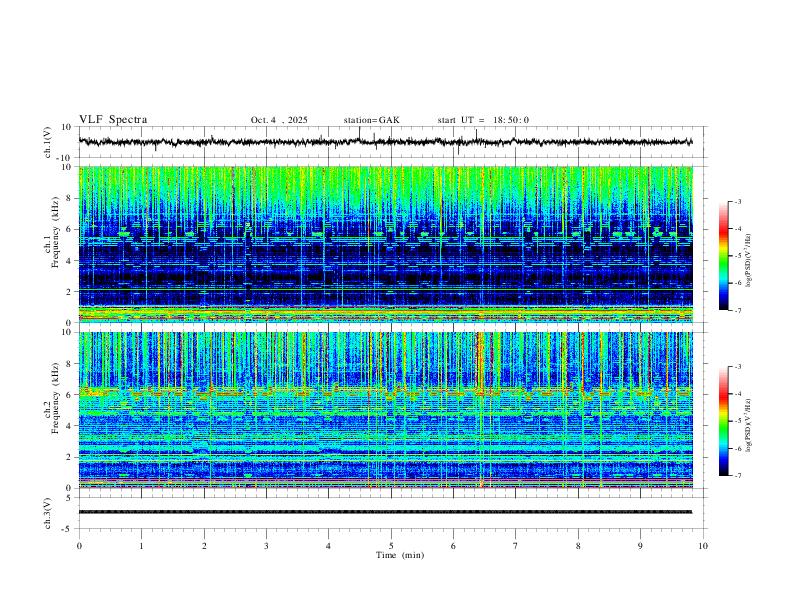Click the "3" tick on the Time axis
The image size is (792, 612).
tap(266, 546)
